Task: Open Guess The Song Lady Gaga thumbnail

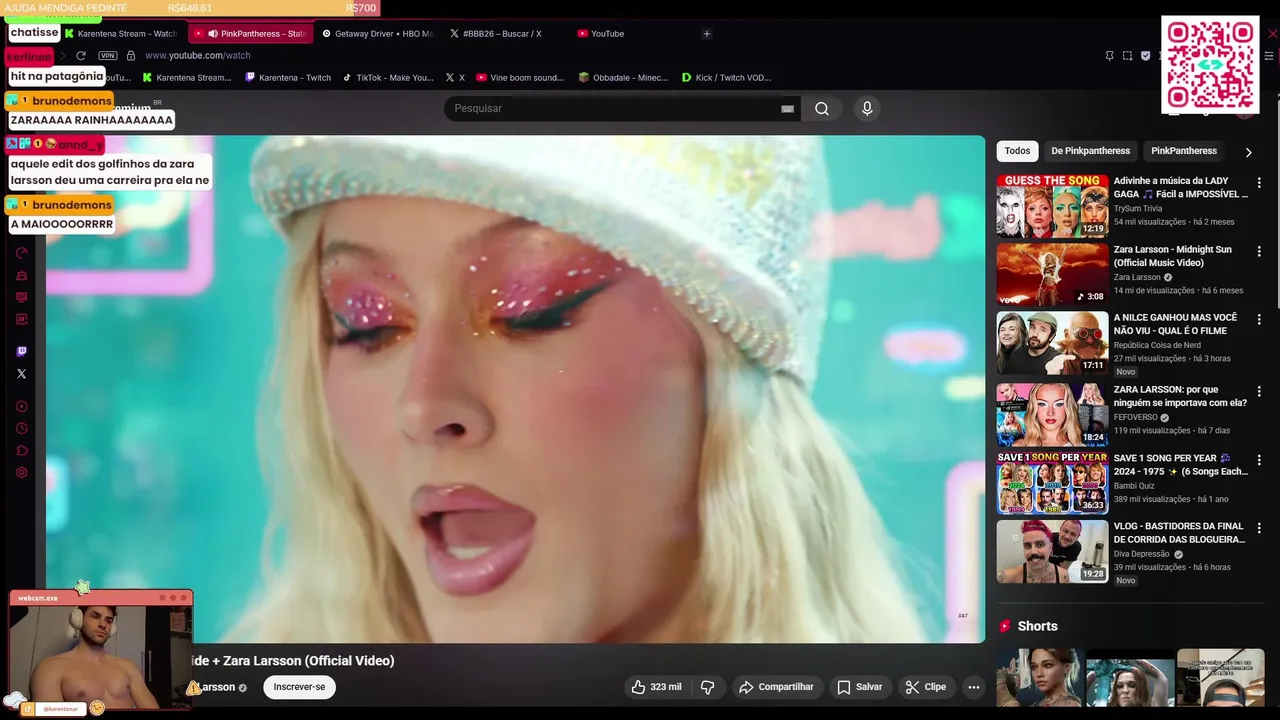Action: 1052,206
